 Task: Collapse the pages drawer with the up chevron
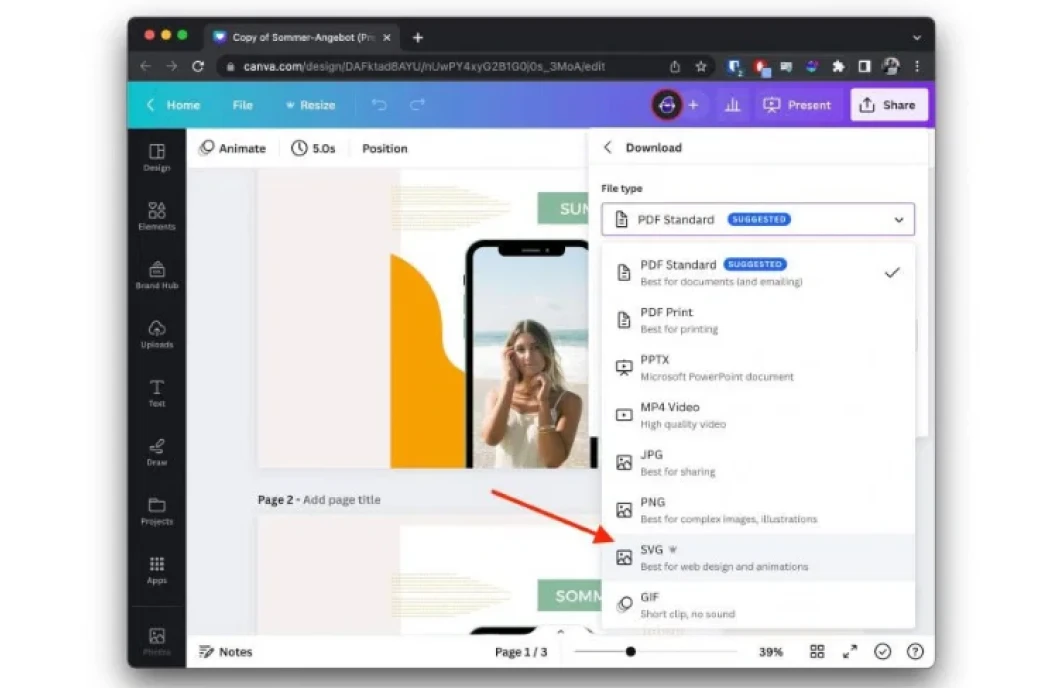pos(560,631)
